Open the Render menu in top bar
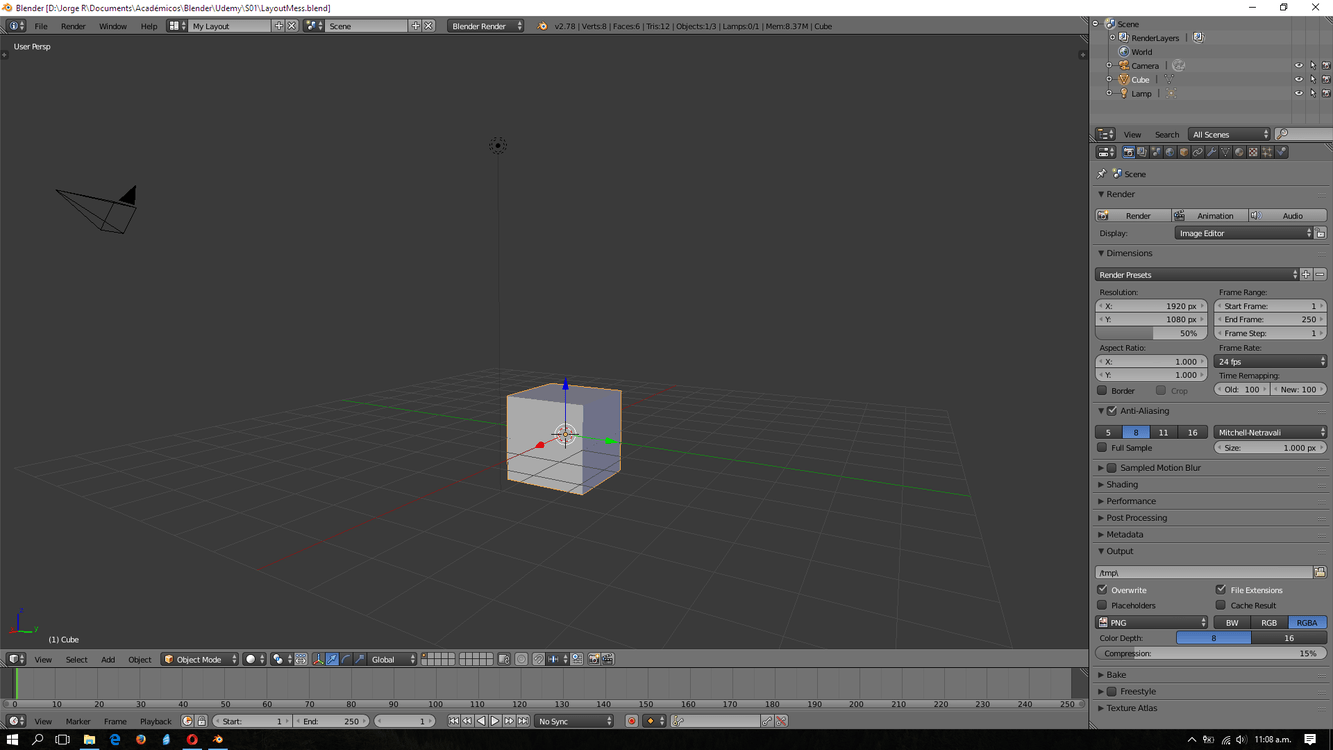Image resolution: width=1333 pixels, height=750 pixels. (73, 26)
